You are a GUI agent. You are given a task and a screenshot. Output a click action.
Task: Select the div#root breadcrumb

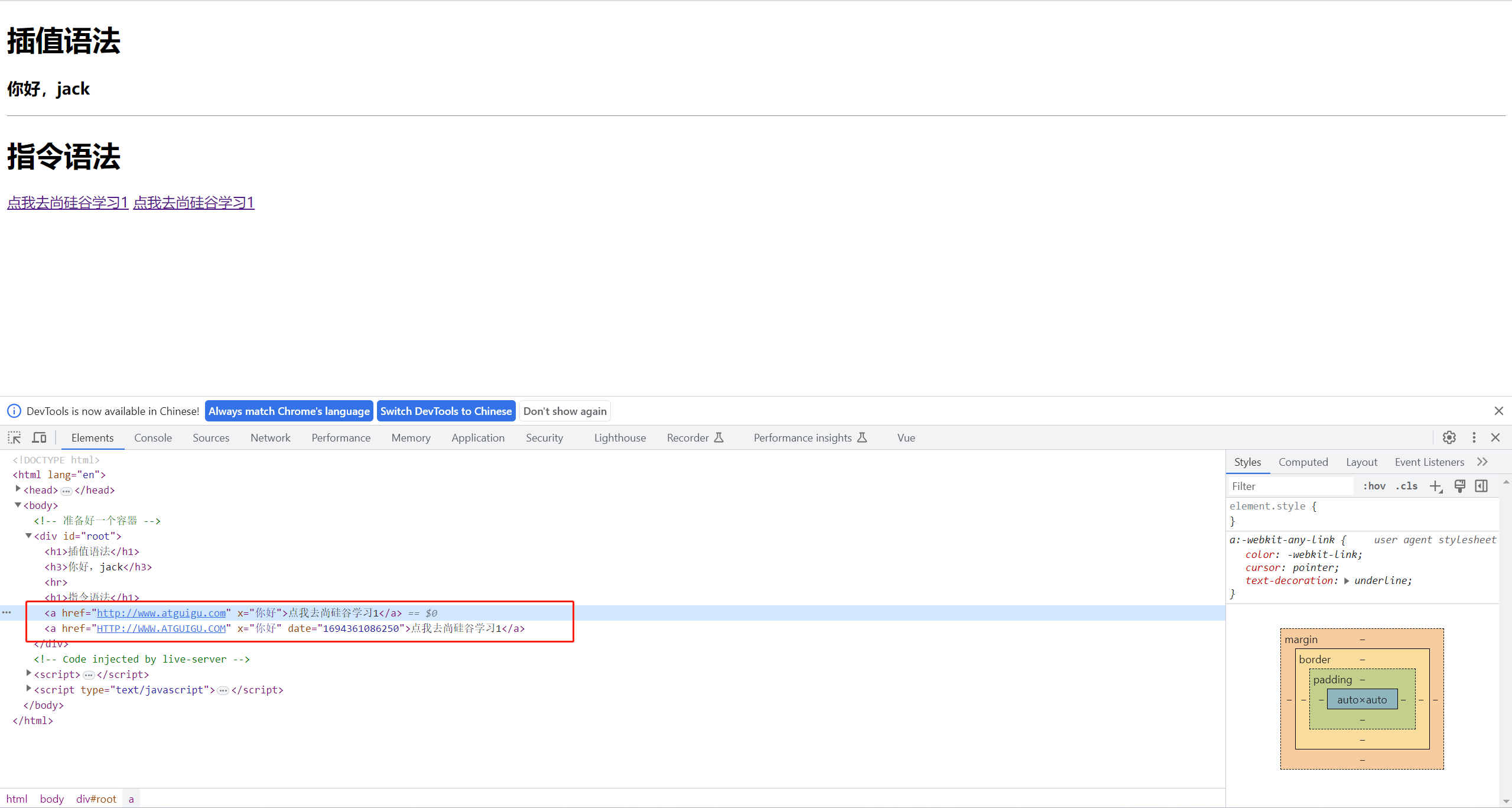click(x=96, y=799)
